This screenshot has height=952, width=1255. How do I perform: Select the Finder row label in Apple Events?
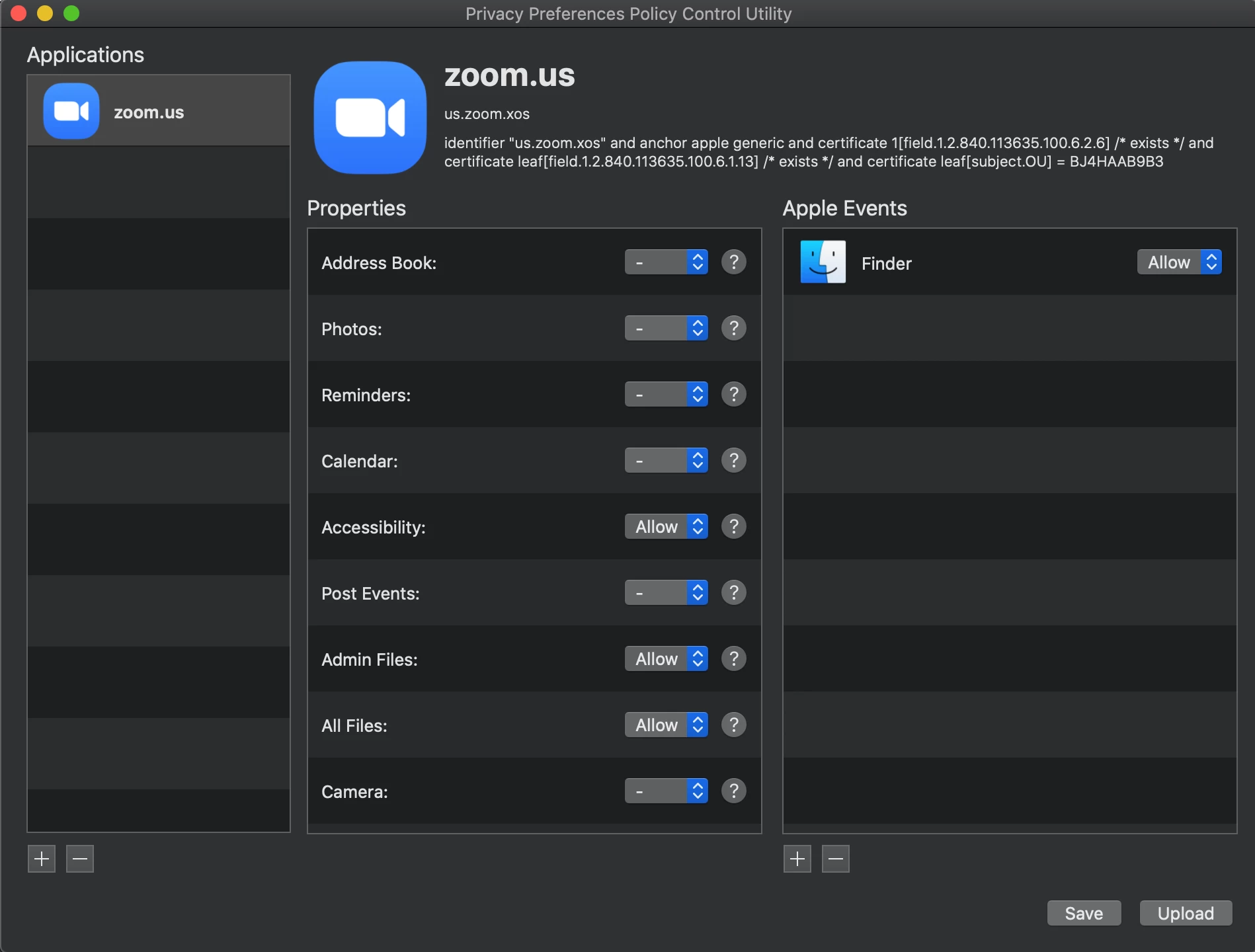click(887, 263)
